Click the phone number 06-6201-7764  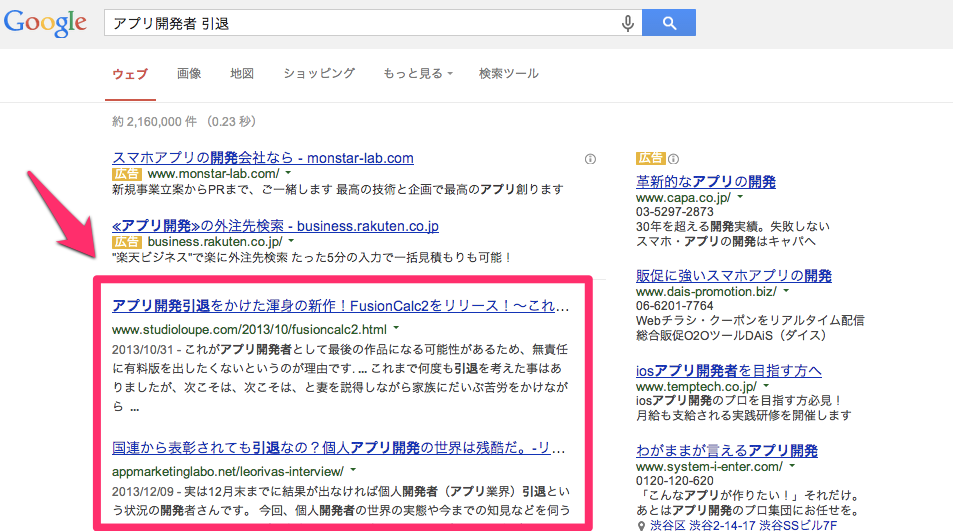[675, 306]
